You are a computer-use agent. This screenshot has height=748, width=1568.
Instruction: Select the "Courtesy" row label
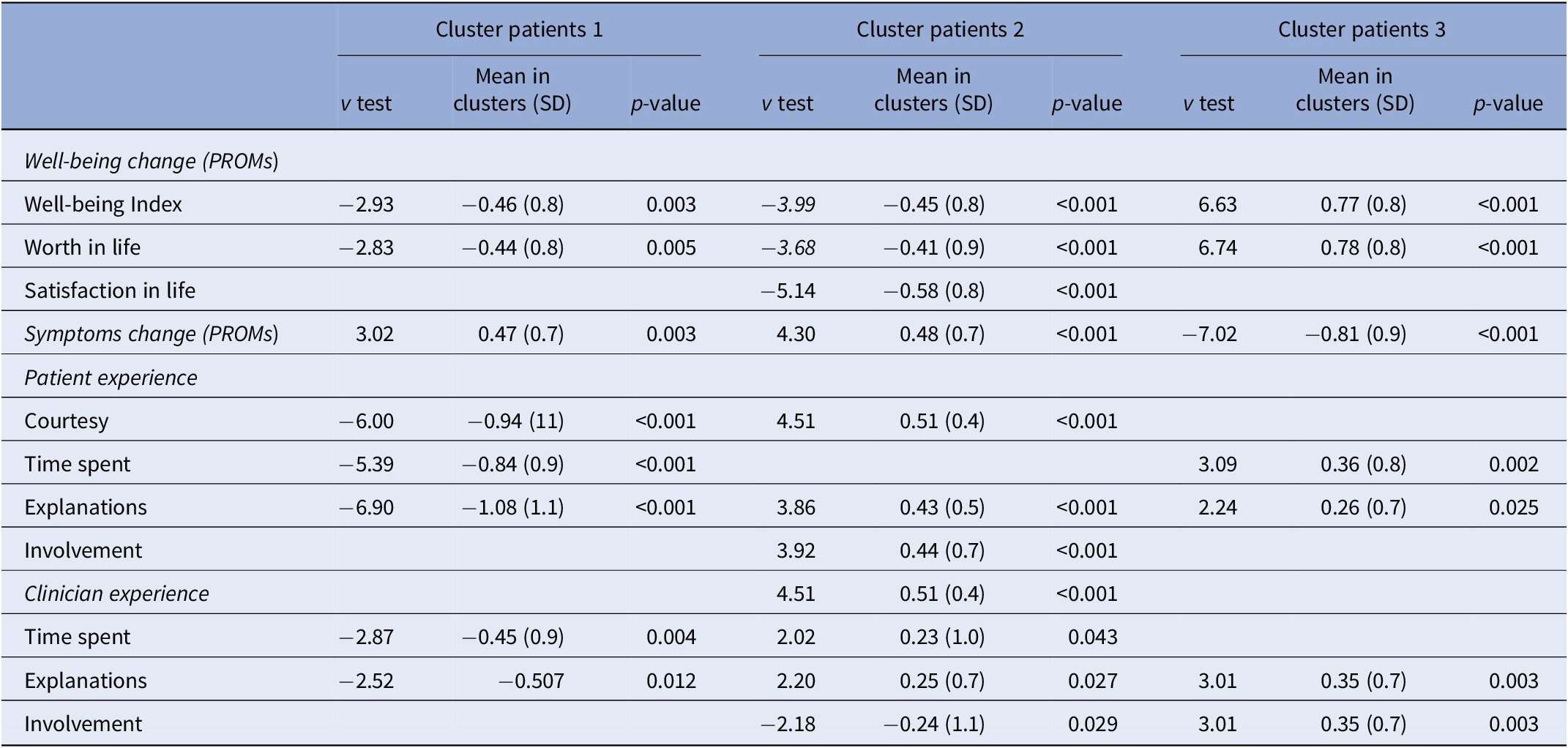(66, 421)
